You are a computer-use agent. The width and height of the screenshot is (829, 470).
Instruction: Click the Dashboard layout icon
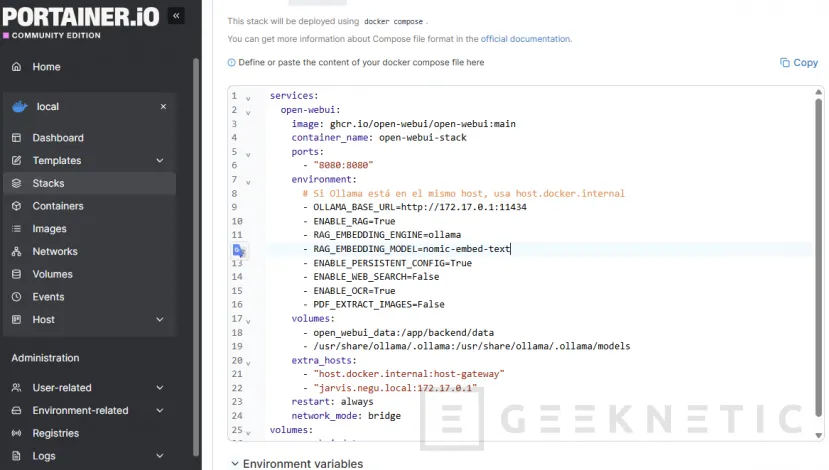coord(16,137)
